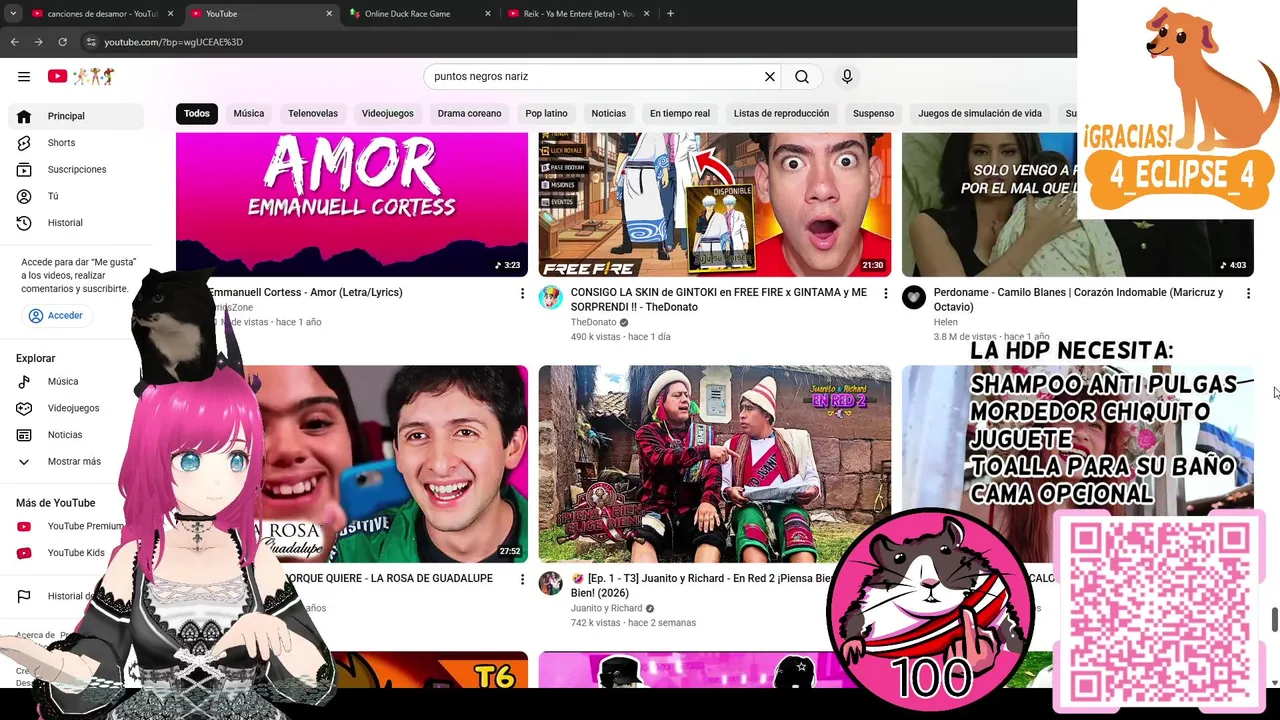View site information icon in the address bar
The width and height of the screenshot is (1280, 720).
point(91,42)
